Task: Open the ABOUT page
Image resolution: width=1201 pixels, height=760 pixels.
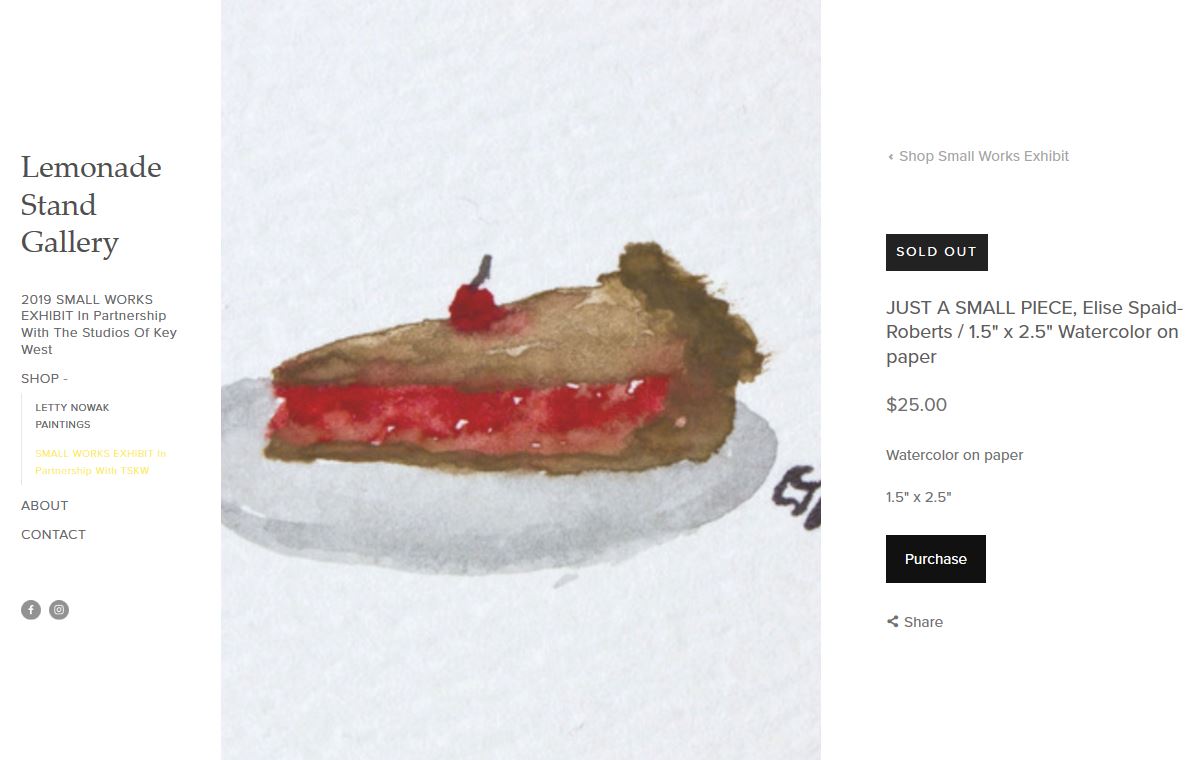Action: click(x=45, y=505)
